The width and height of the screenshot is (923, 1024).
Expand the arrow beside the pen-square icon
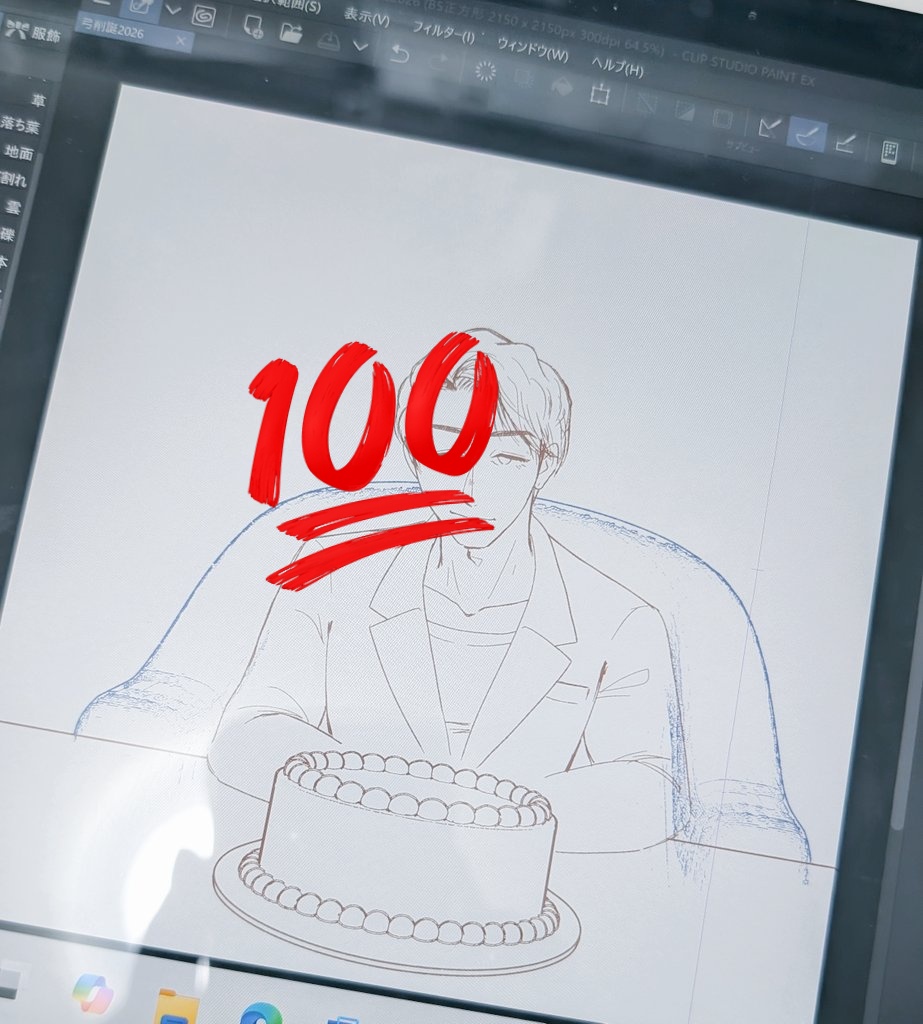point(173,9)
